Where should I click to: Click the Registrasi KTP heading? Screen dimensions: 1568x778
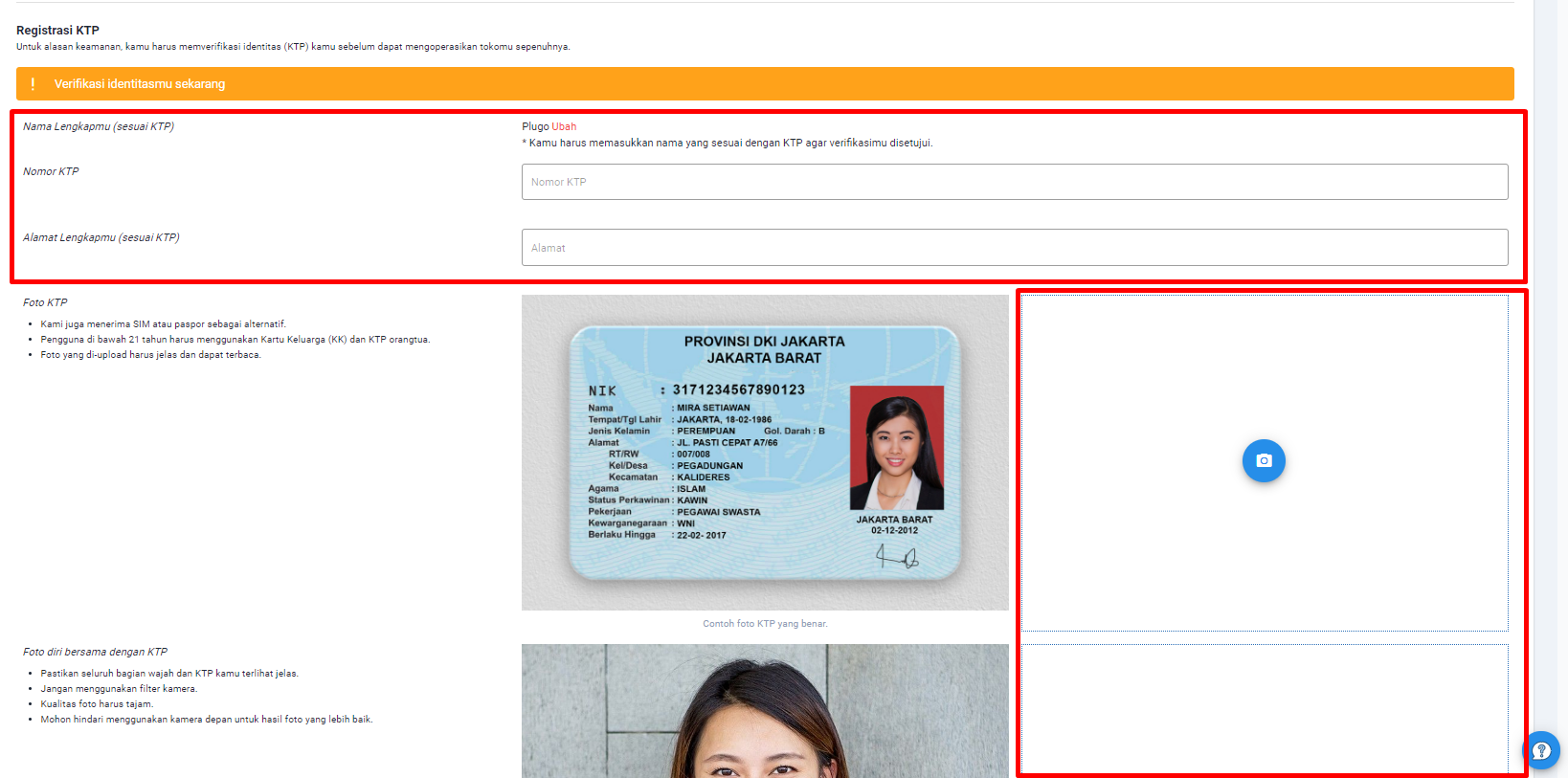click(57, 31)
